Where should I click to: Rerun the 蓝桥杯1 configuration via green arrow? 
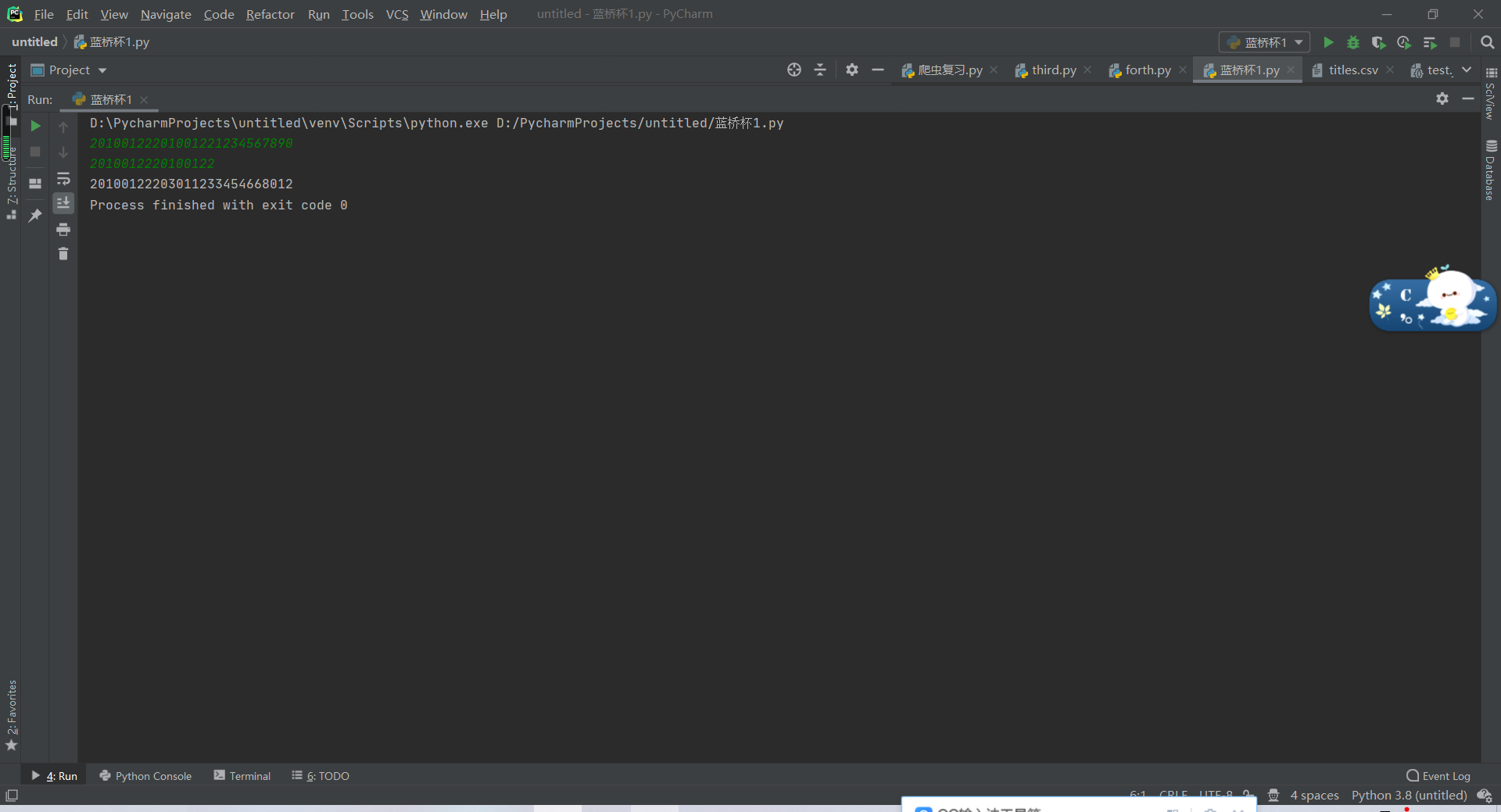point(1329,43)
